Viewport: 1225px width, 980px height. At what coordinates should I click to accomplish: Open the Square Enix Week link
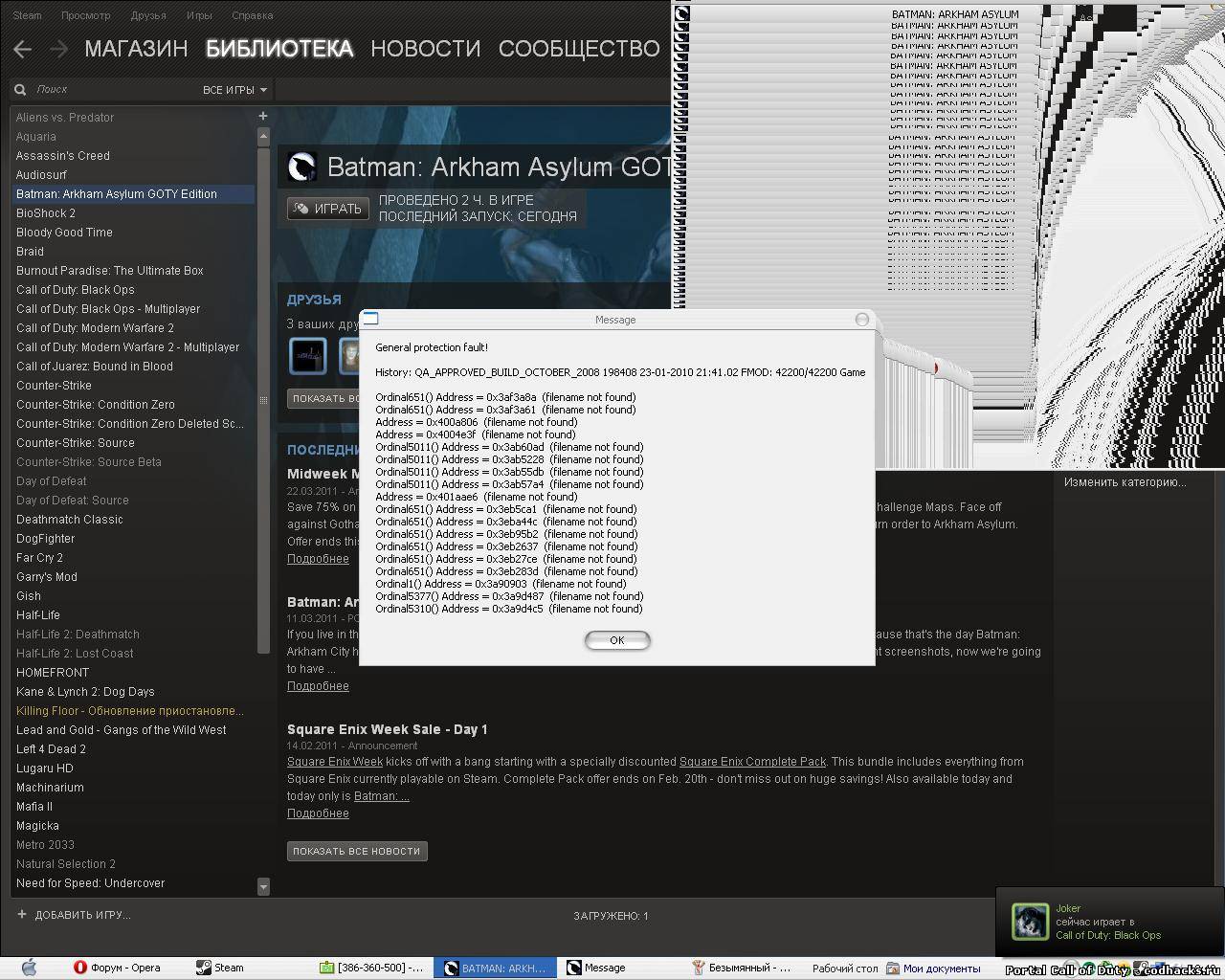click(x=335, y=762)
